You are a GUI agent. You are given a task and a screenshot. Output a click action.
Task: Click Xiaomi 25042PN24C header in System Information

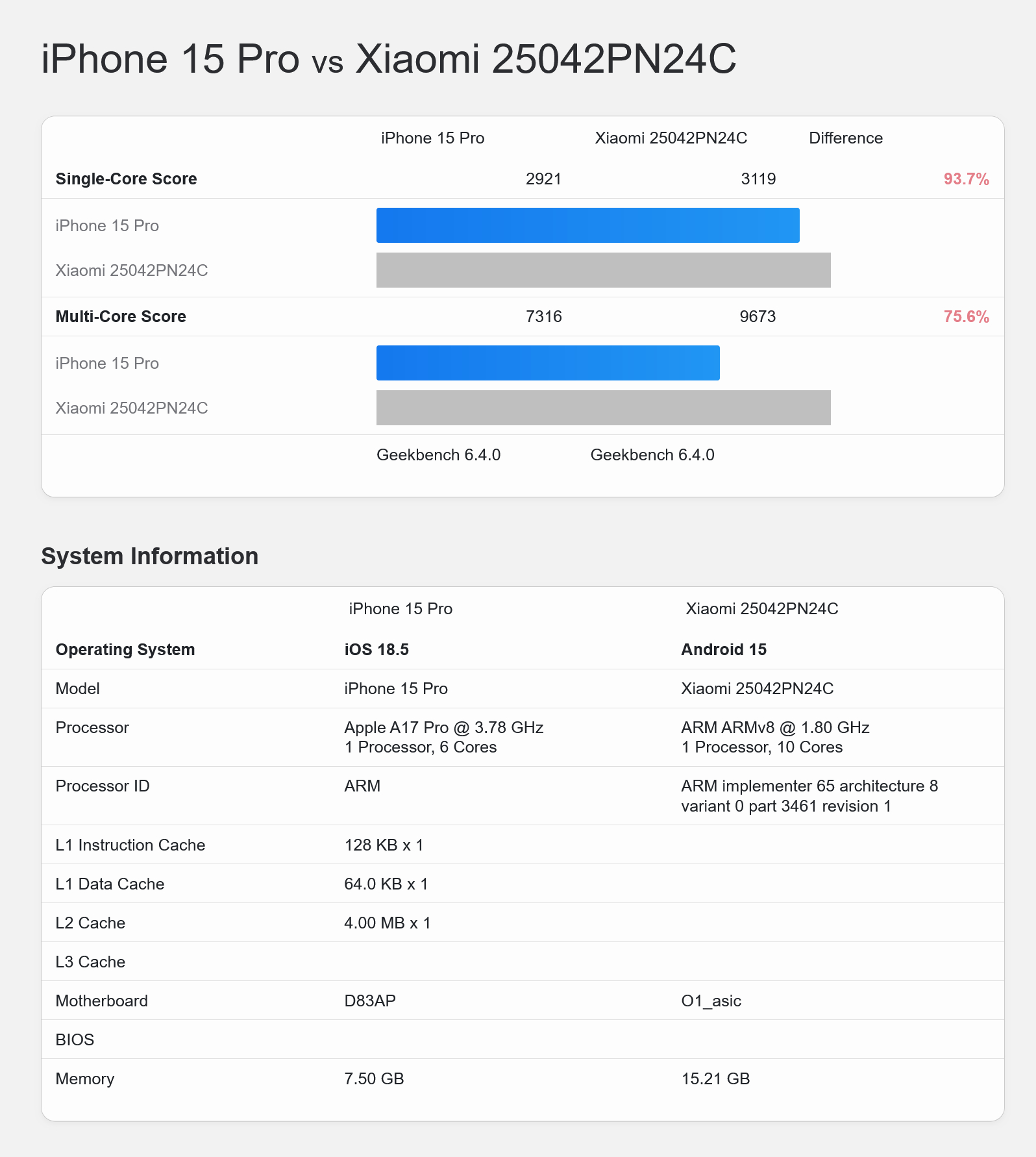pos(762,609)
